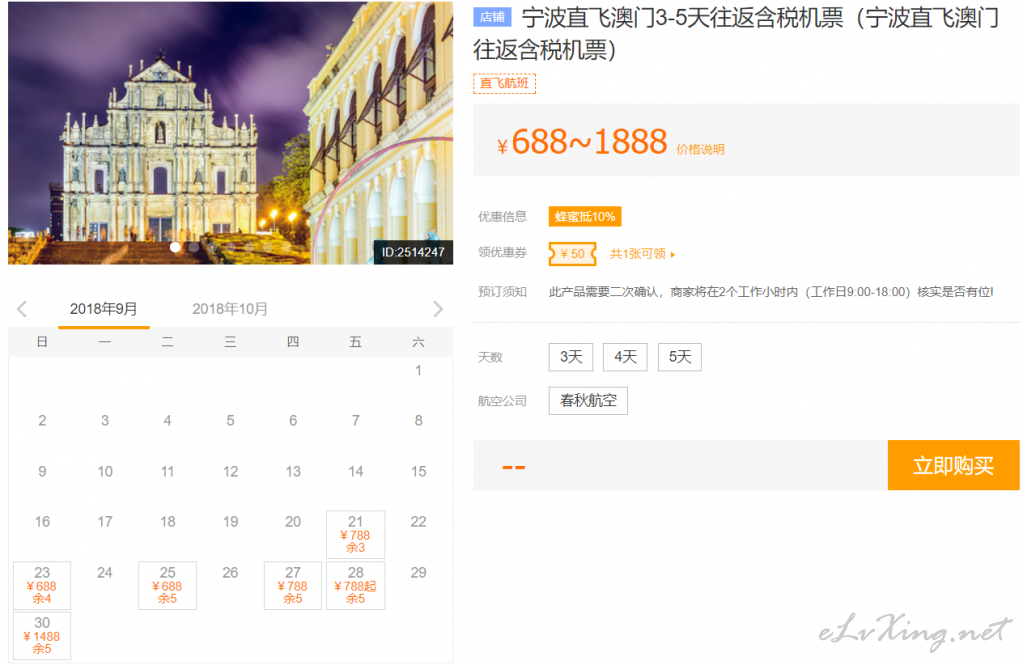Pick September 21 priced ¥788
Viewport: 1023px width, 665px height.
click(356, 534)
